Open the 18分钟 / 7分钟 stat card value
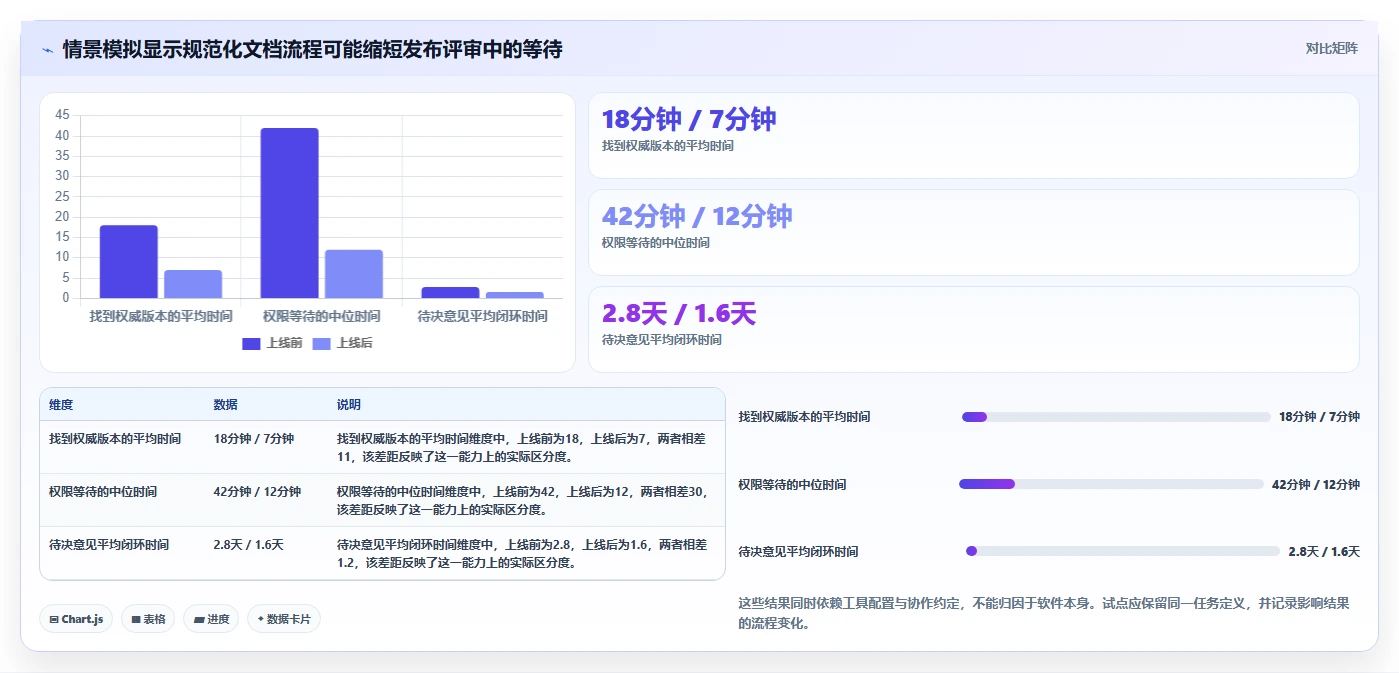 tap(688, 119)
